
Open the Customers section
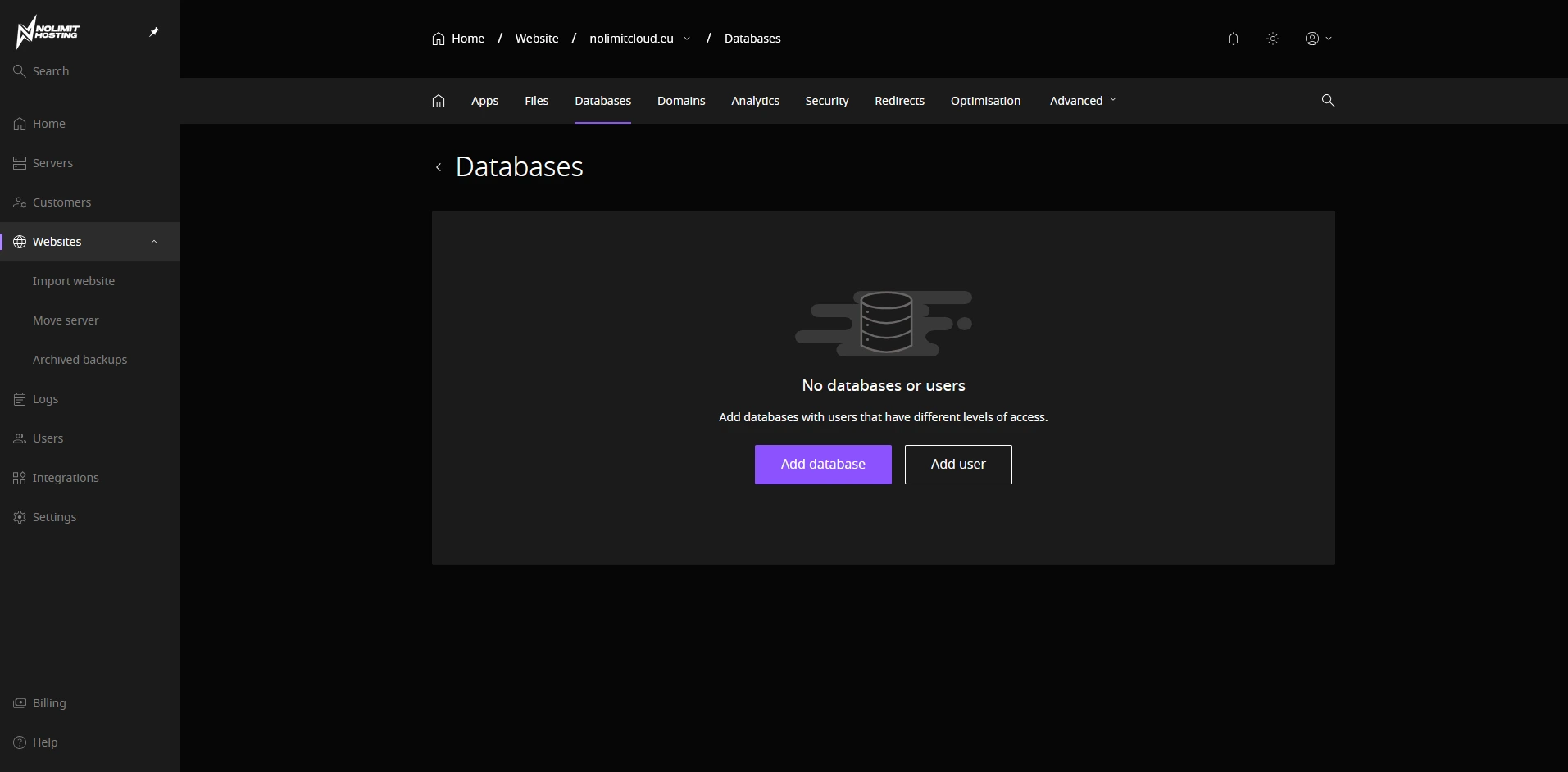coord(90,202)
